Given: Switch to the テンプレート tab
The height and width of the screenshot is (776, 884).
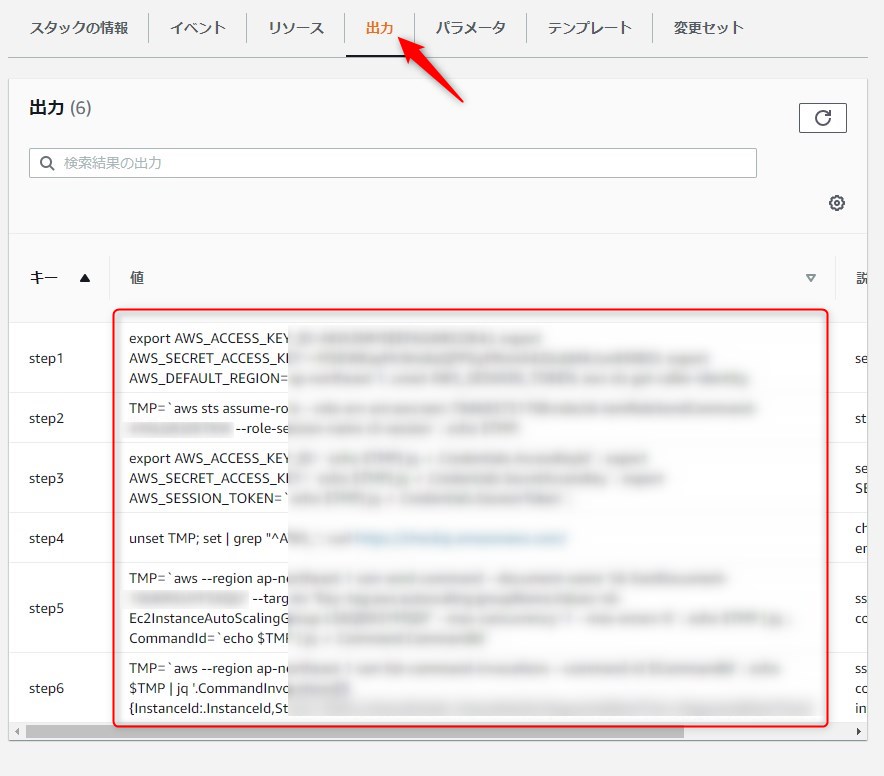Looking at the screenshot, I should coord(589,28).
